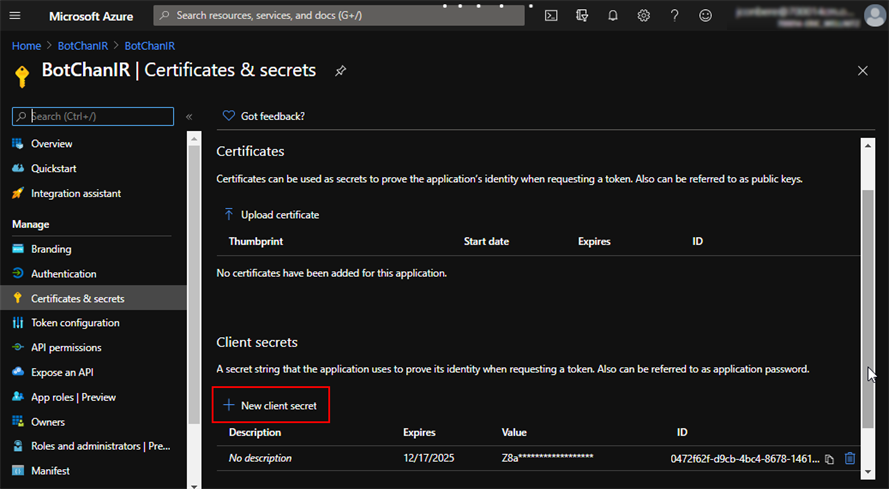
Task: Click Got feedback? link
Action: [x=273, y=116]
